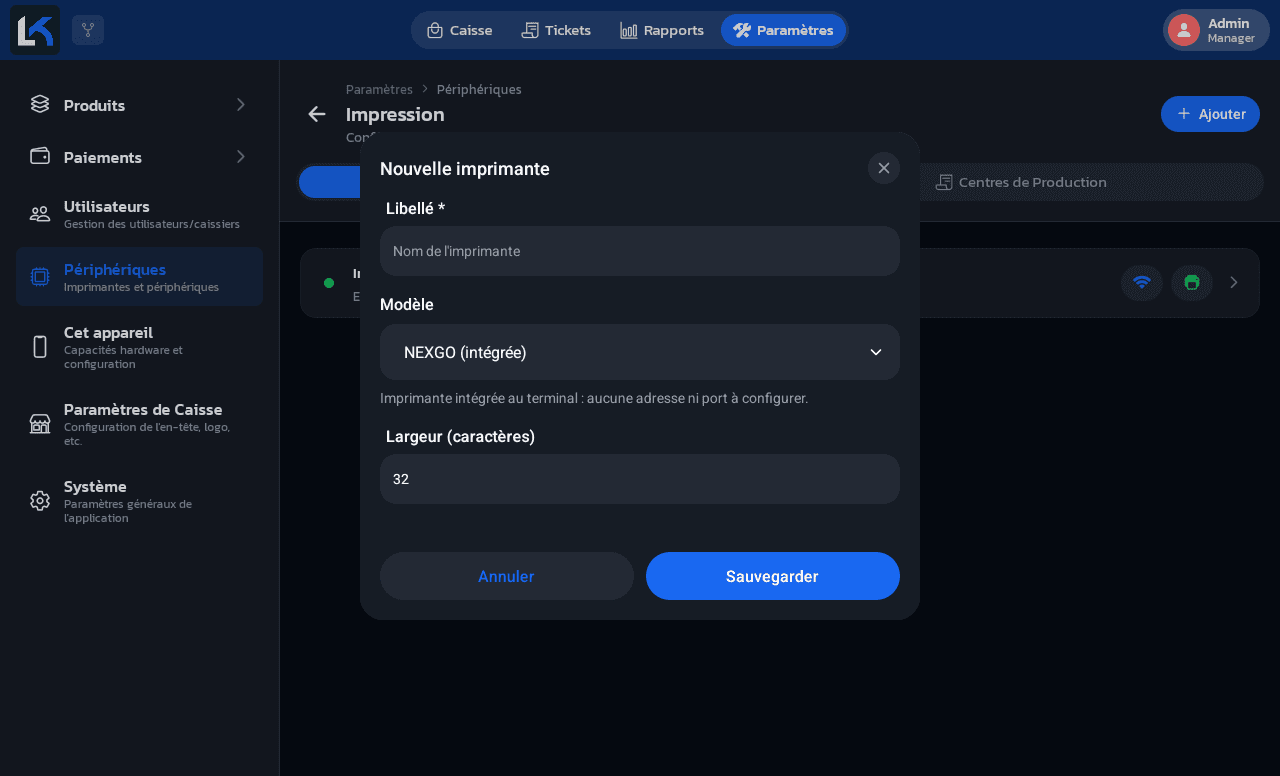Click the Libellé name input field
Screen dimensions: 1280x776
click(x=640, y=251)
